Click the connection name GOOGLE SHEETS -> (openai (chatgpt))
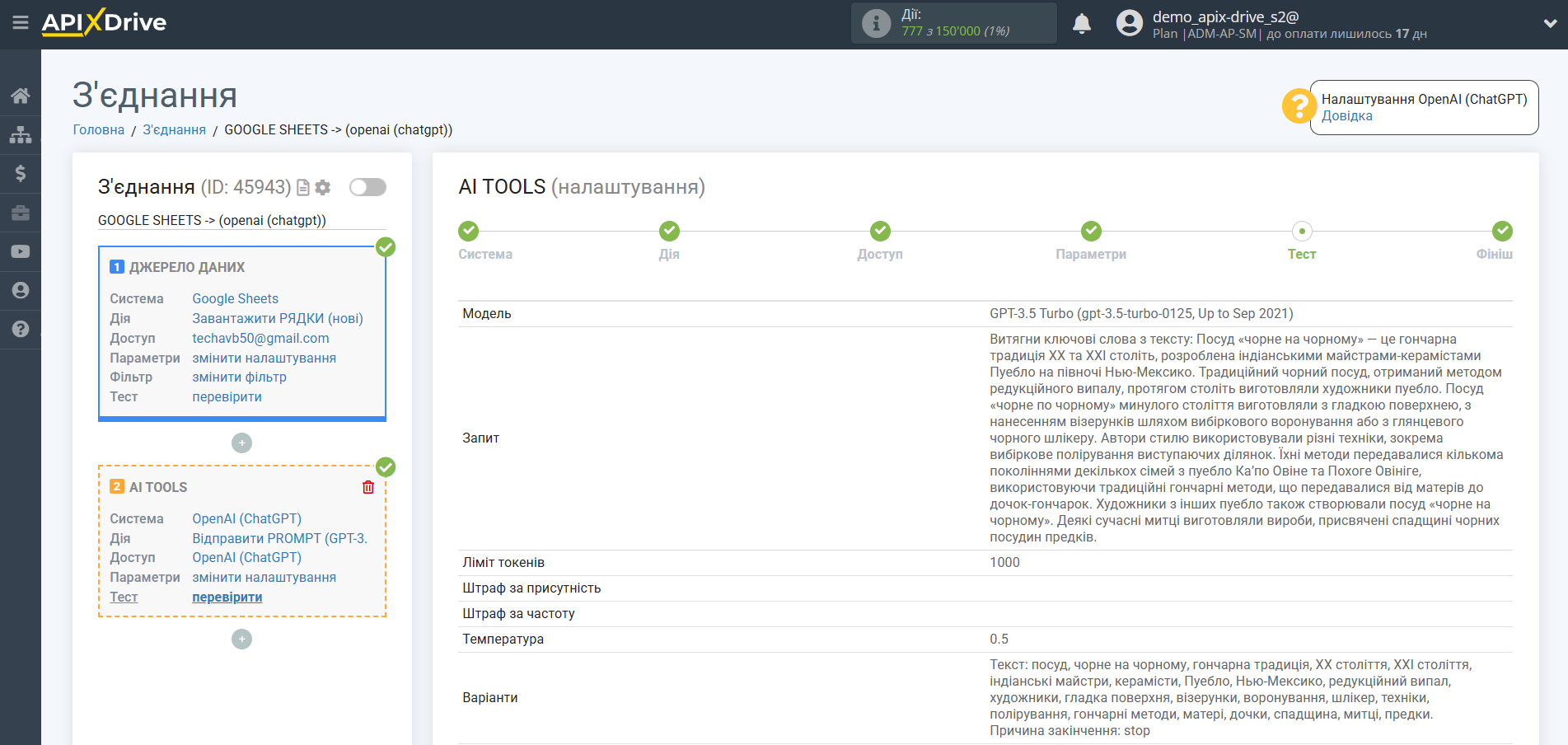This screenshot has height=745, width=1568. [x=212, y=221]
